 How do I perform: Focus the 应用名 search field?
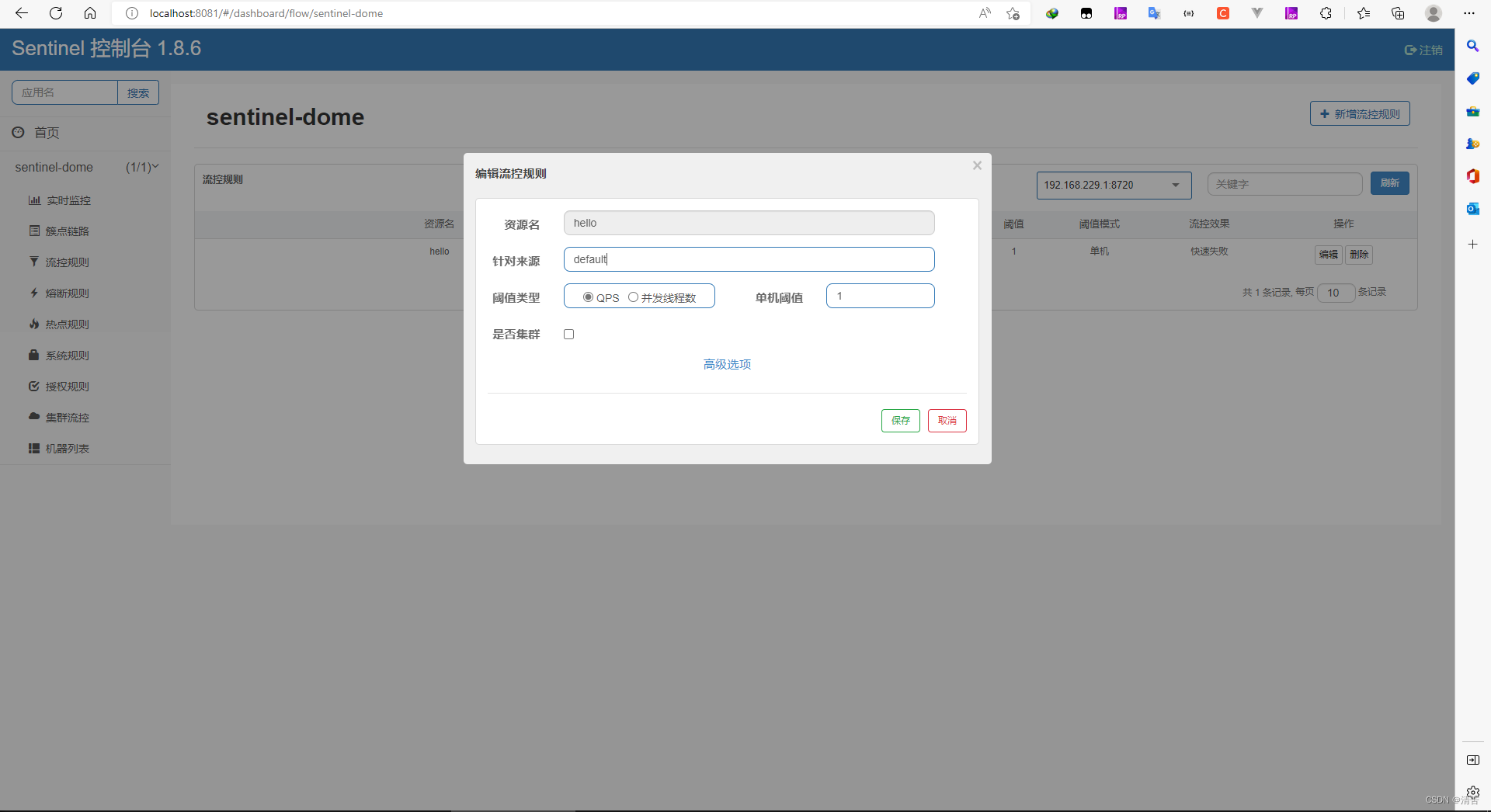(x=64, y=92)
